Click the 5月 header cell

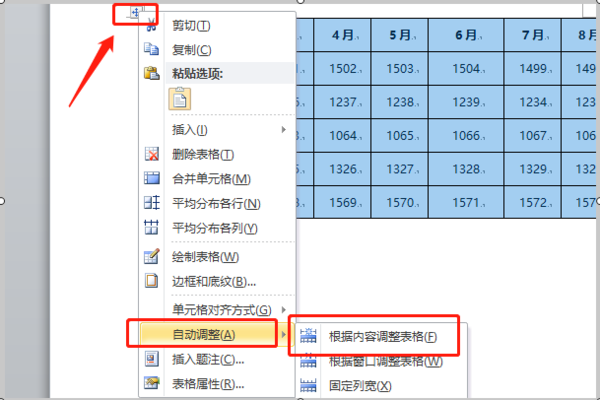click(x=399, y=35)
